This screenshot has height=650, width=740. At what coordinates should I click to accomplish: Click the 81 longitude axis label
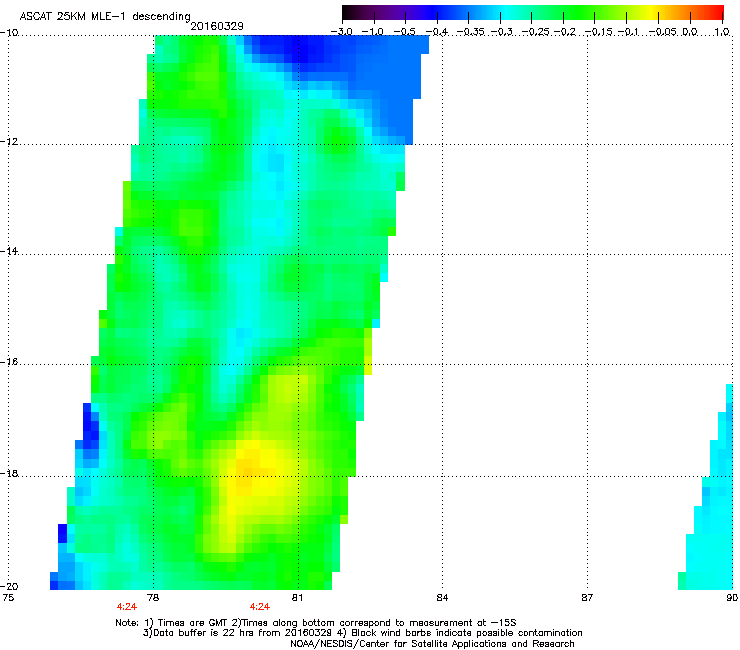click(x=297, y=598)
